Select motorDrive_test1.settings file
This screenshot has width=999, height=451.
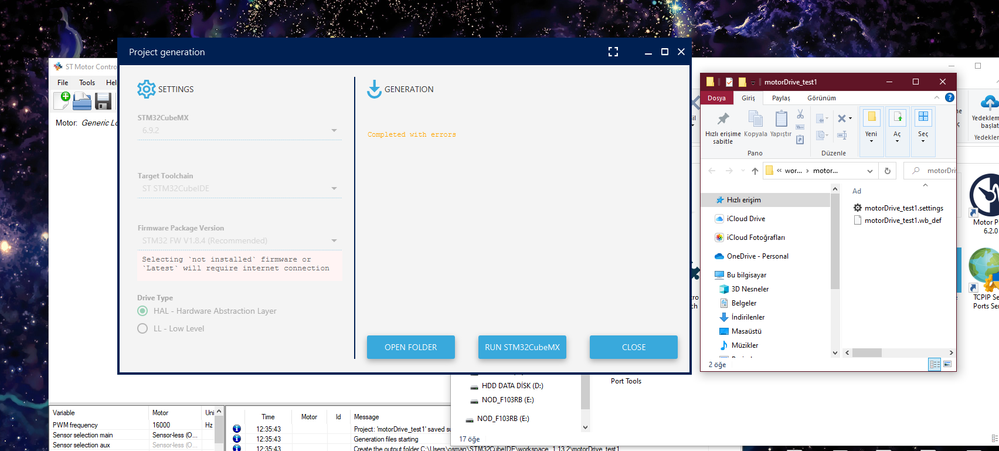pyautogui.click(x=898, y=208)
